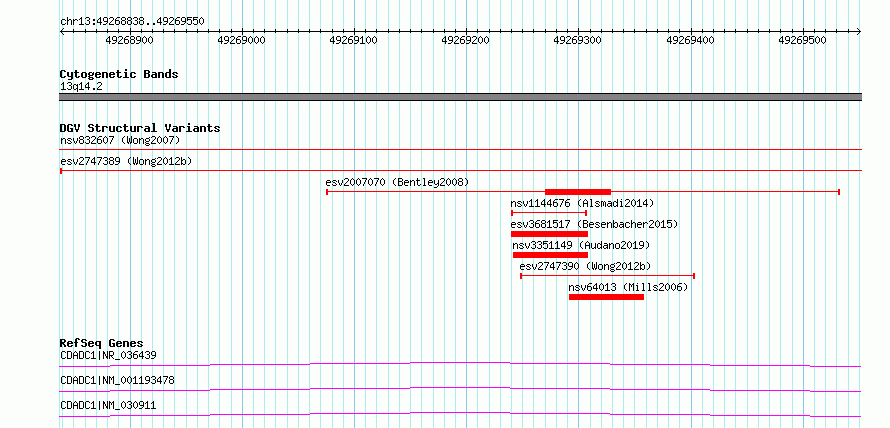This screenshot has height=428, width=890.
Task: Click the DGV Structural Variants track title
Action: 140,128
